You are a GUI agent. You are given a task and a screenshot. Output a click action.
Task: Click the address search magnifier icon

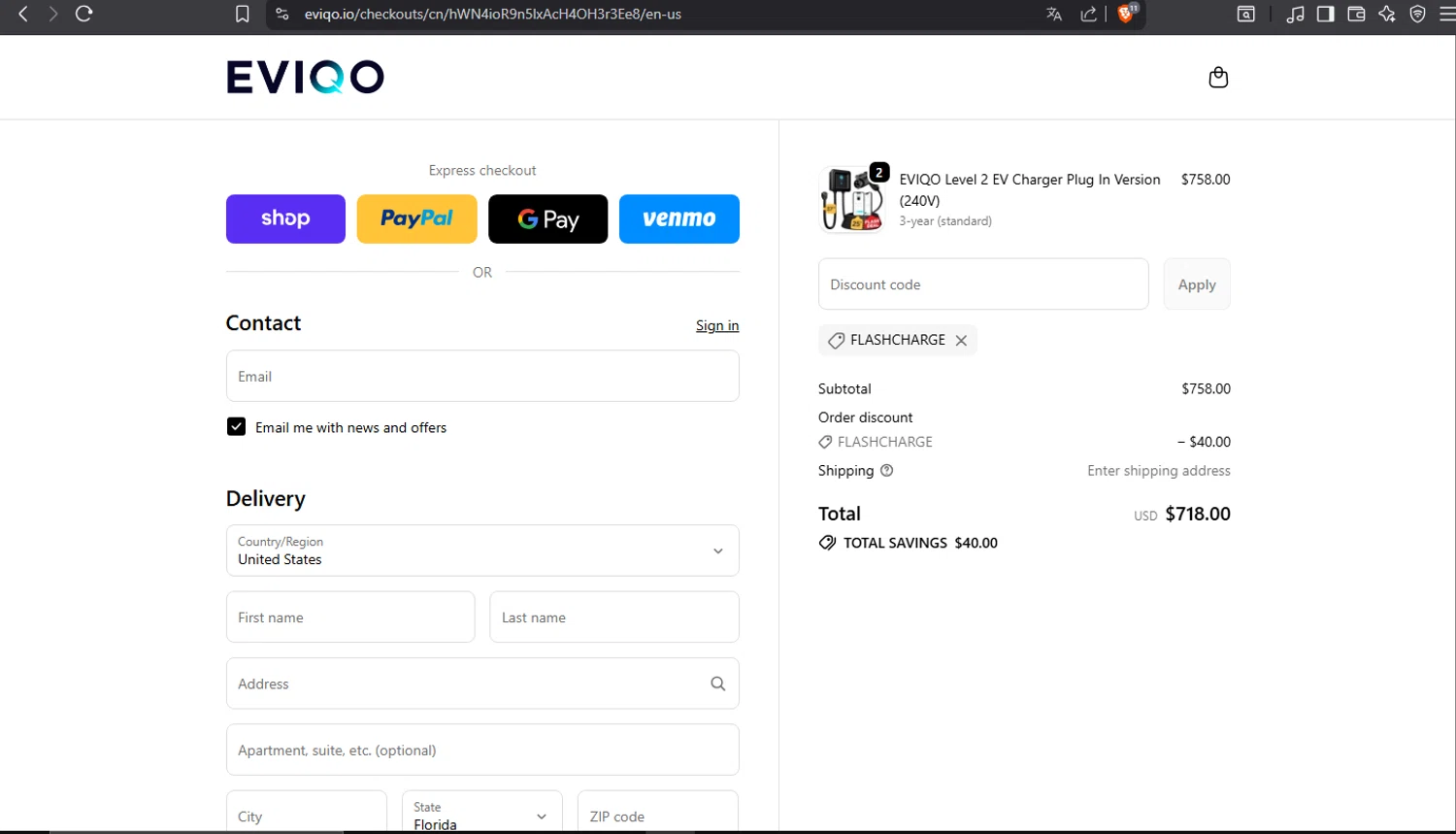[717, 684]
